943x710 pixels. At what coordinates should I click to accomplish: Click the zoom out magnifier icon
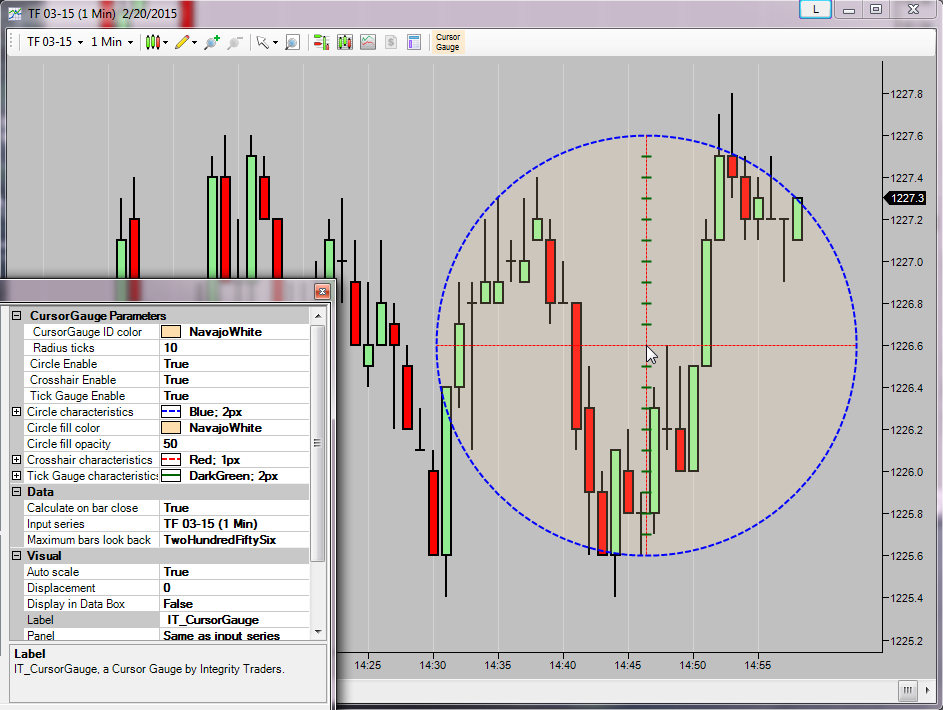pos(235,42)
